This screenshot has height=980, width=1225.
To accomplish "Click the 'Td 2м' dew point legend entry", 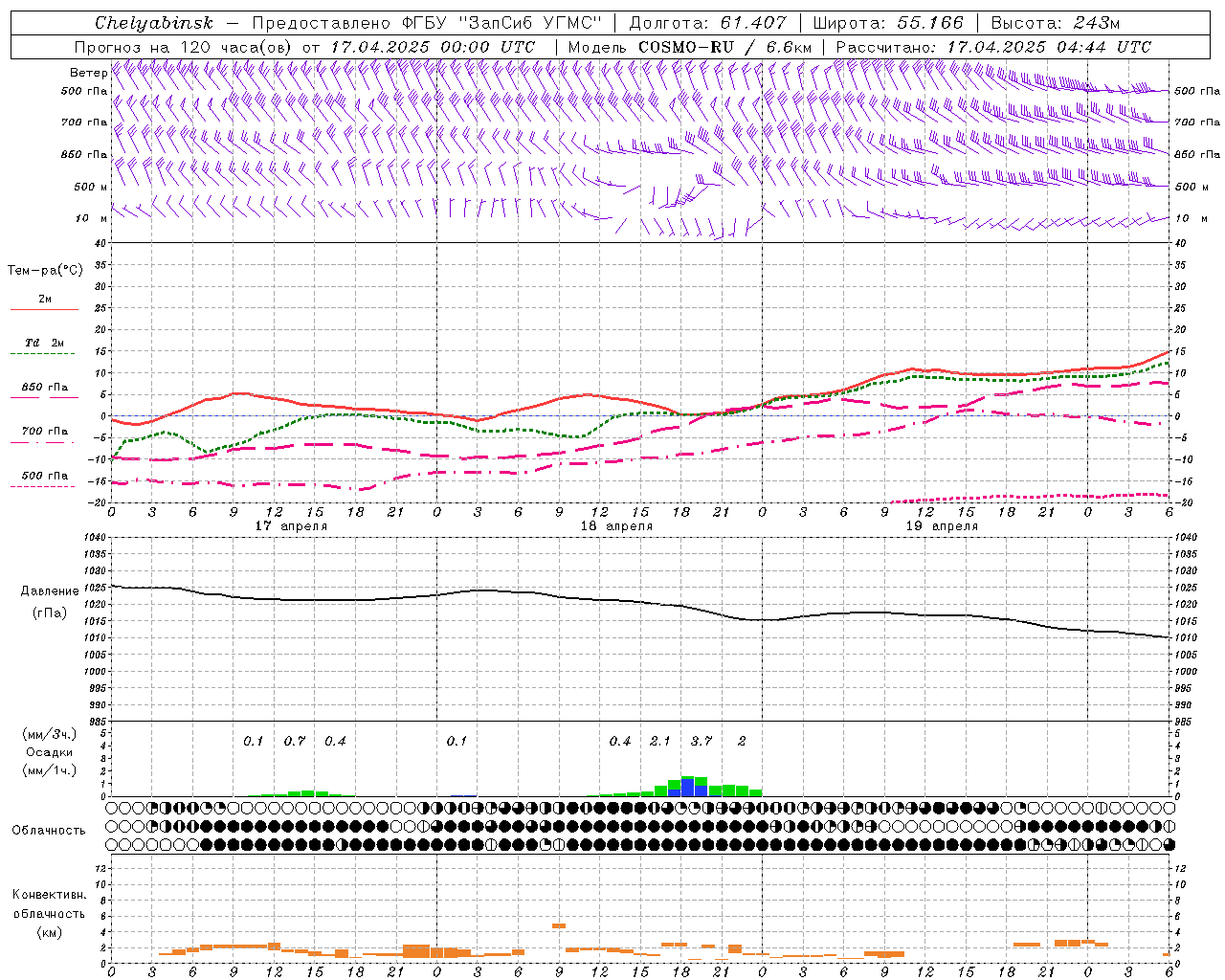I will click(x=45, y=343).
